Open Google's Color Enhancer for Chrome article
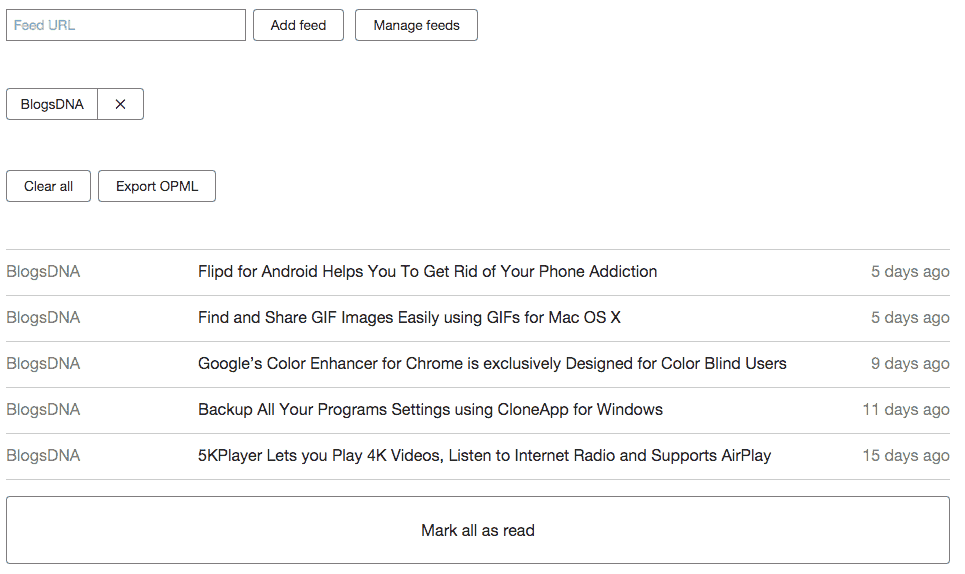 pos(492,364)
